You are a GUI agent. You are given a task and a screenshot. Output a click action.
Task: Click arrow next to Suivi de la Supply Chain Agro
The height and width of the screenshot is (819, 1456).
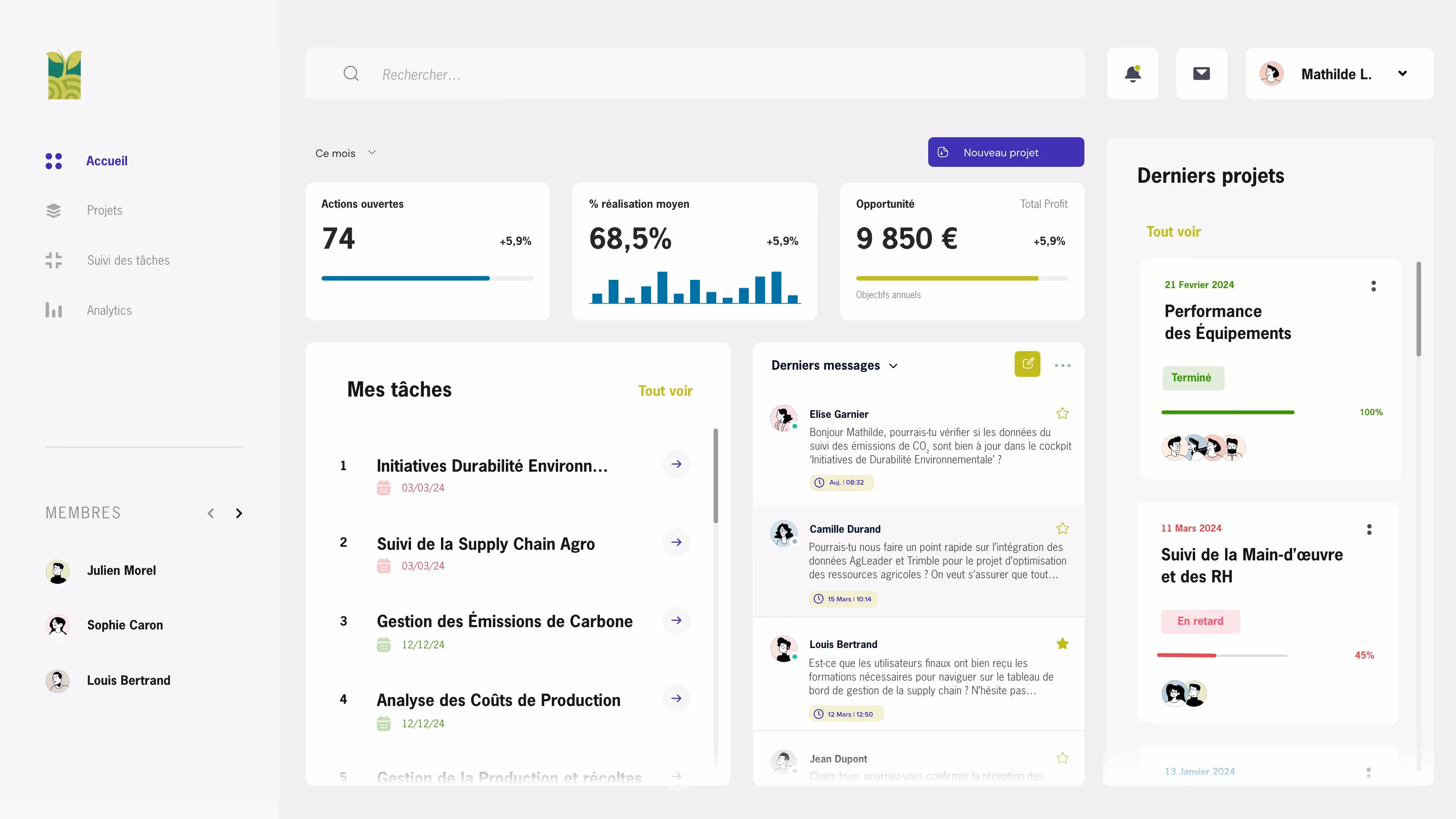click(x=676, y=542)
